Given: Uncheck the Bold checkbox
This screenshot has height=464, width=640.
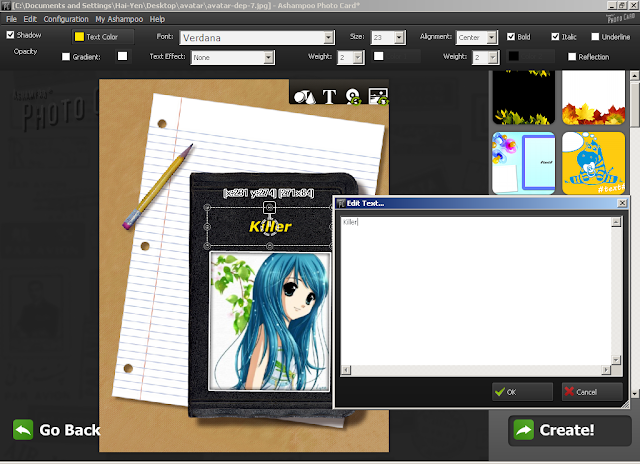Looking at the screenshot, I should [x=511, y=37].
